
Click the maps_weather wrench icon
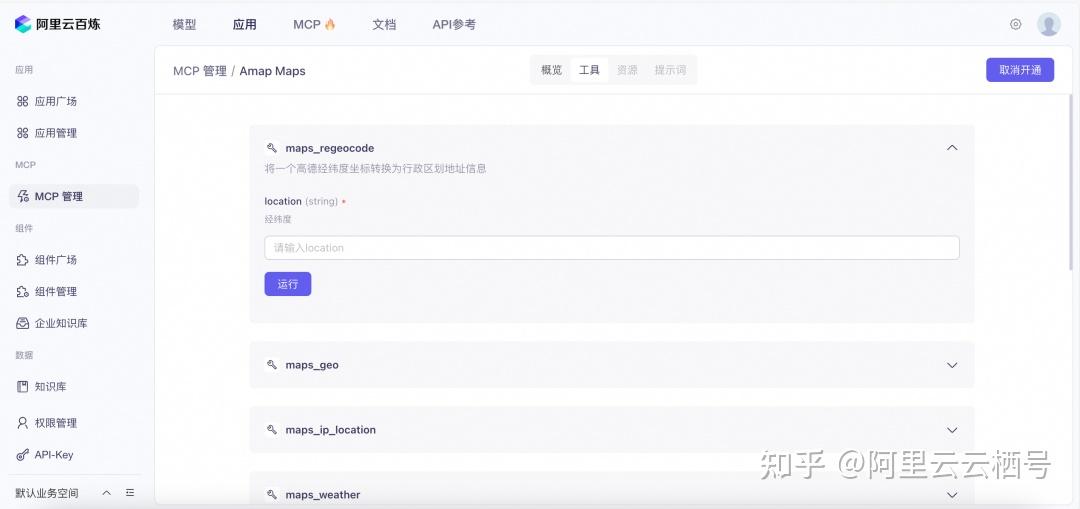pos(271,495)
